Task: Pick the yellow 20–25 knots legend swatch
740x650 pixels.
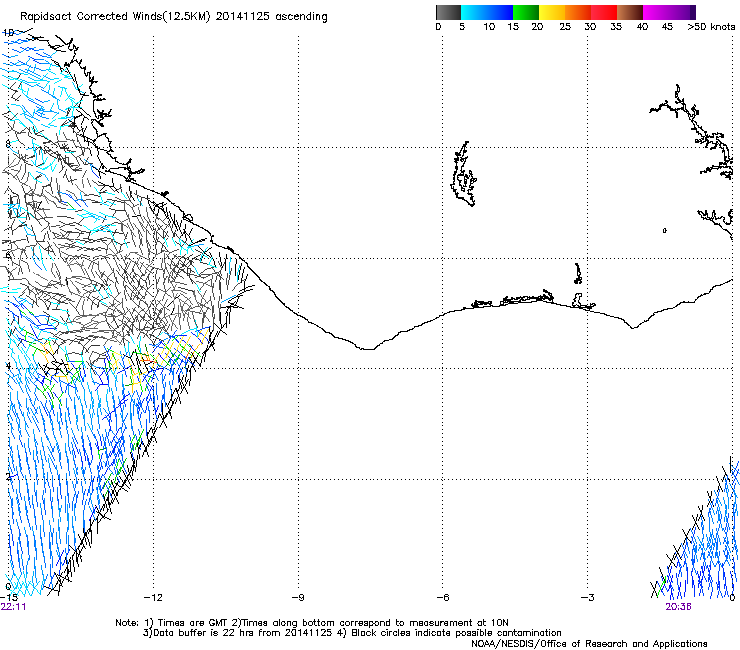Action: coord(552,12)
